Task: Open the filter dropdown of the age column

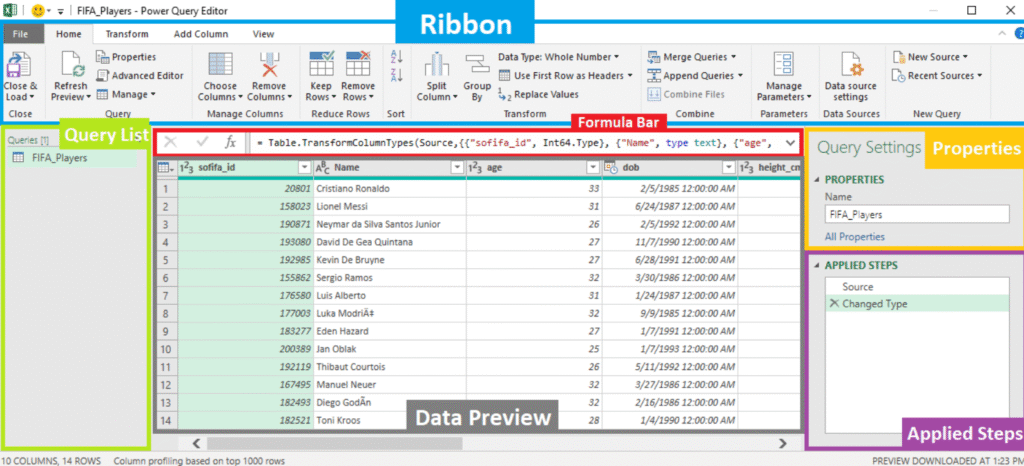Action: point(592,168)
